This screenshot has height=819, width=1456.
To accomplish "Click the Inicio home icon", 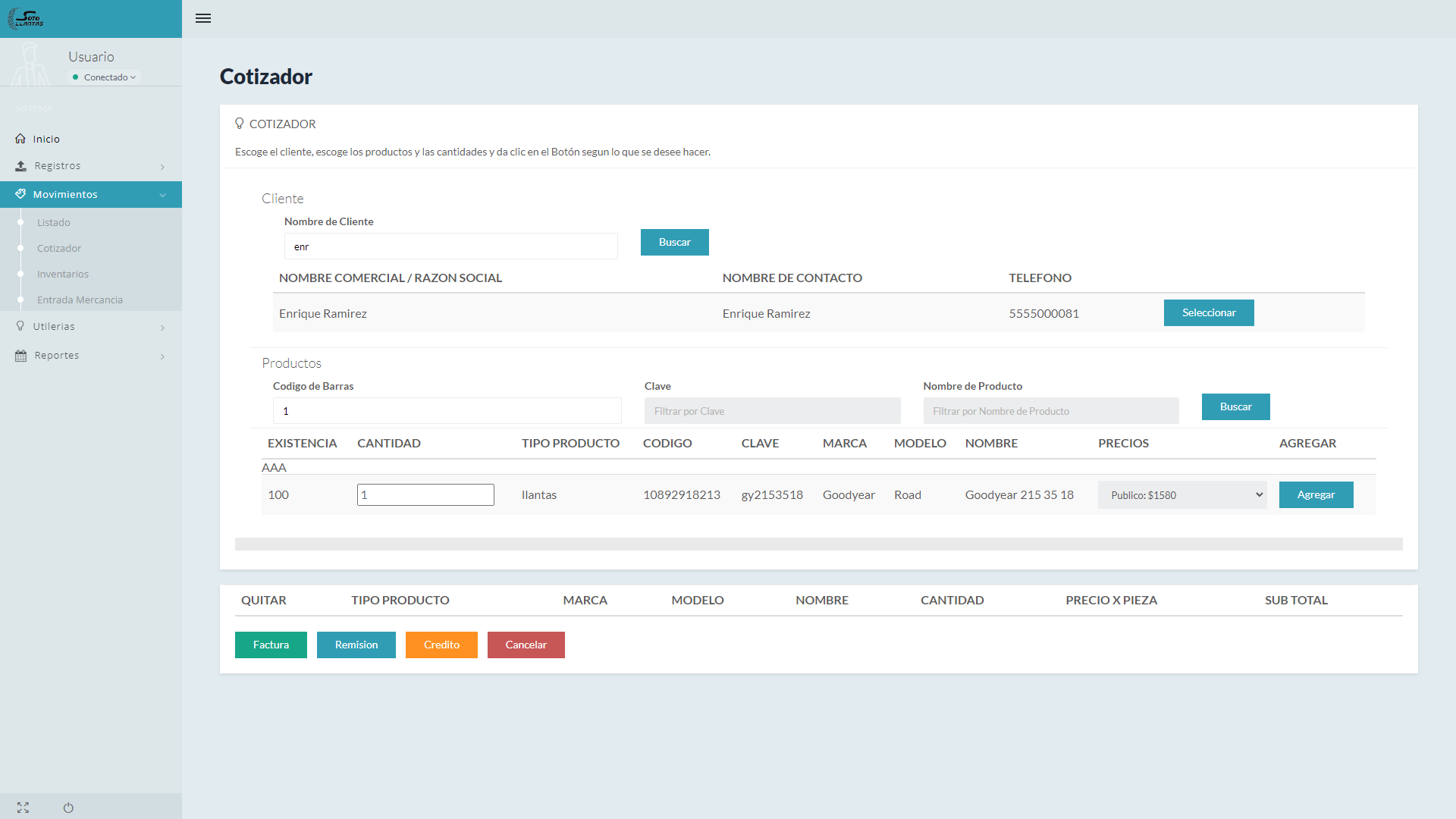I will 20,139.
